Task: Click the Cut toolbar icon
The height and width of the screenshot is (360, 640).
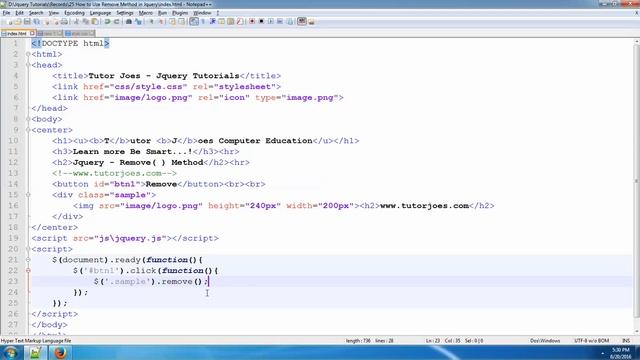Action: (x=76, y=22)
